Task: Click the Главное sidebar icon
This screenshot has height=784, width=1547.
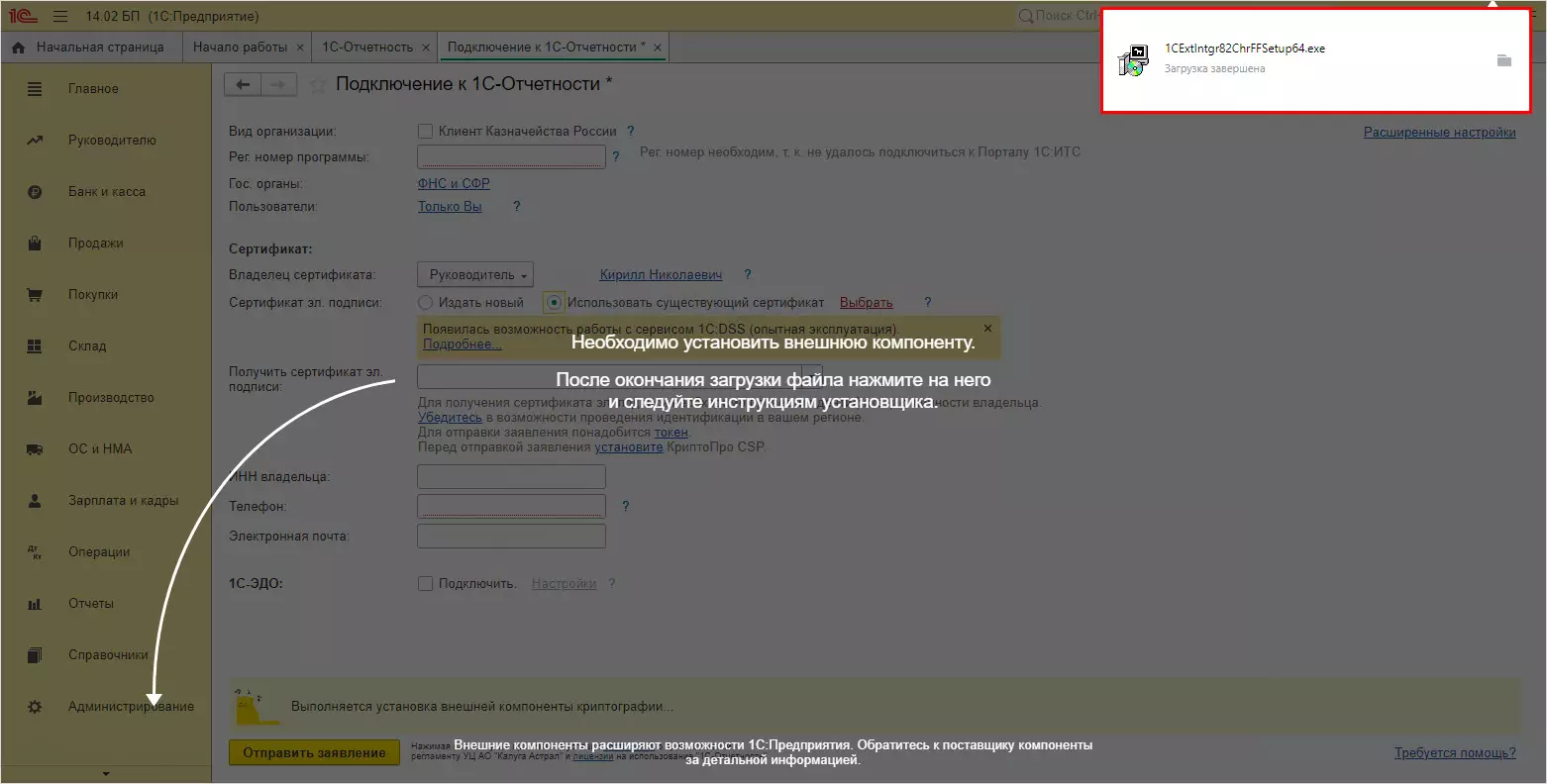Action: pyautogui.click(x=35, y=89)
